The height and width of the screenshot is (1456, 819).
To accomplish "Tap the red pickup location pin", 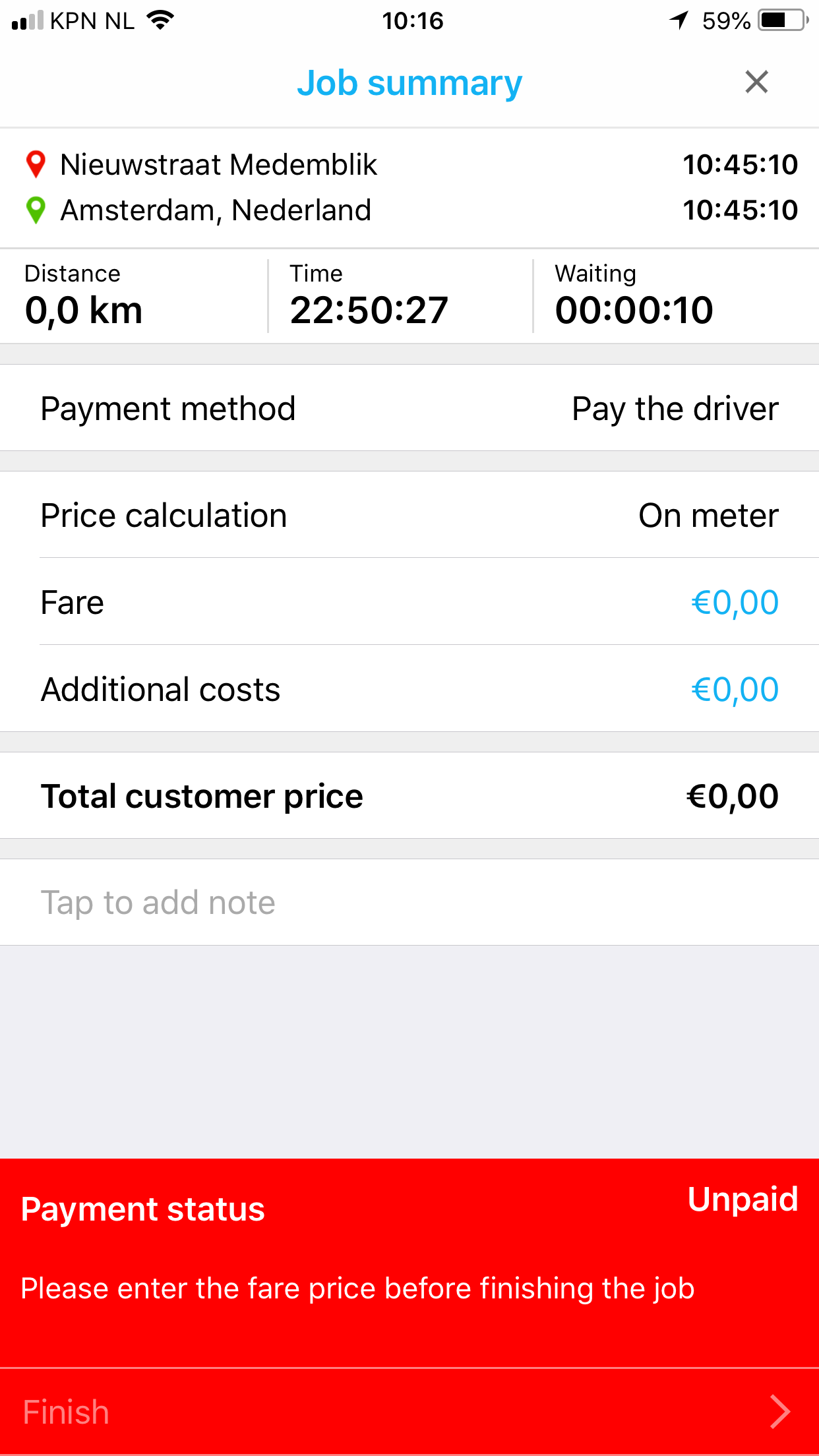I will (x=36, y=165).
